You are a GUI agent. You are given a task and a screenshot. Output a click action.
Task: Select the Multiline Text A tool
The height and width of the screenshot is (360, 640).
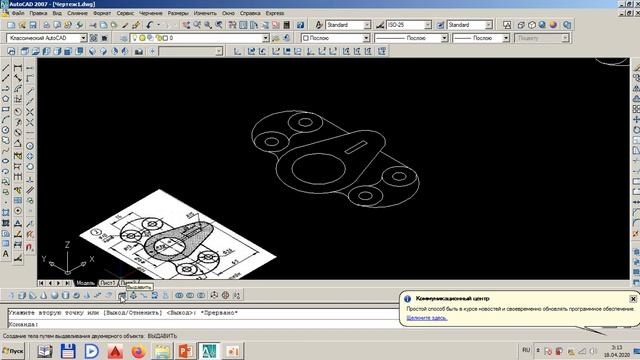pyautogui.click(x=6, y=254)
